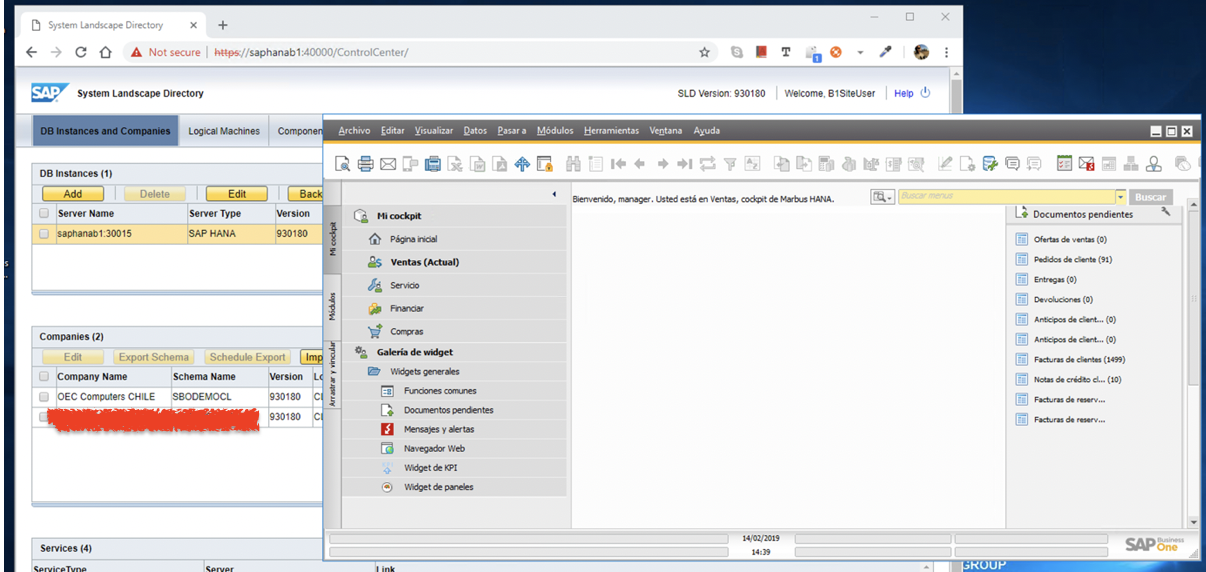Click the email envelope toolbar icon

click(387, 164)
